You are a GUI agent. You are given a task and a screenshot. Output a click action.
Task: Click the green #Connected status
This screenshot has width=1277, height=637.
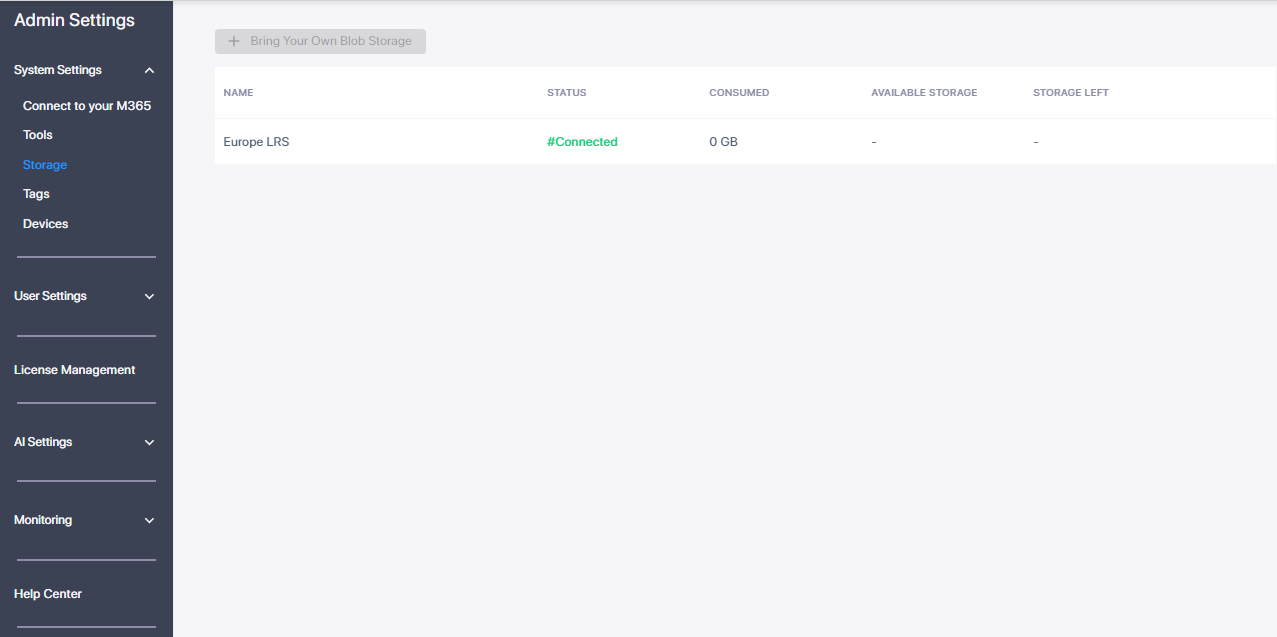[582, 142]
